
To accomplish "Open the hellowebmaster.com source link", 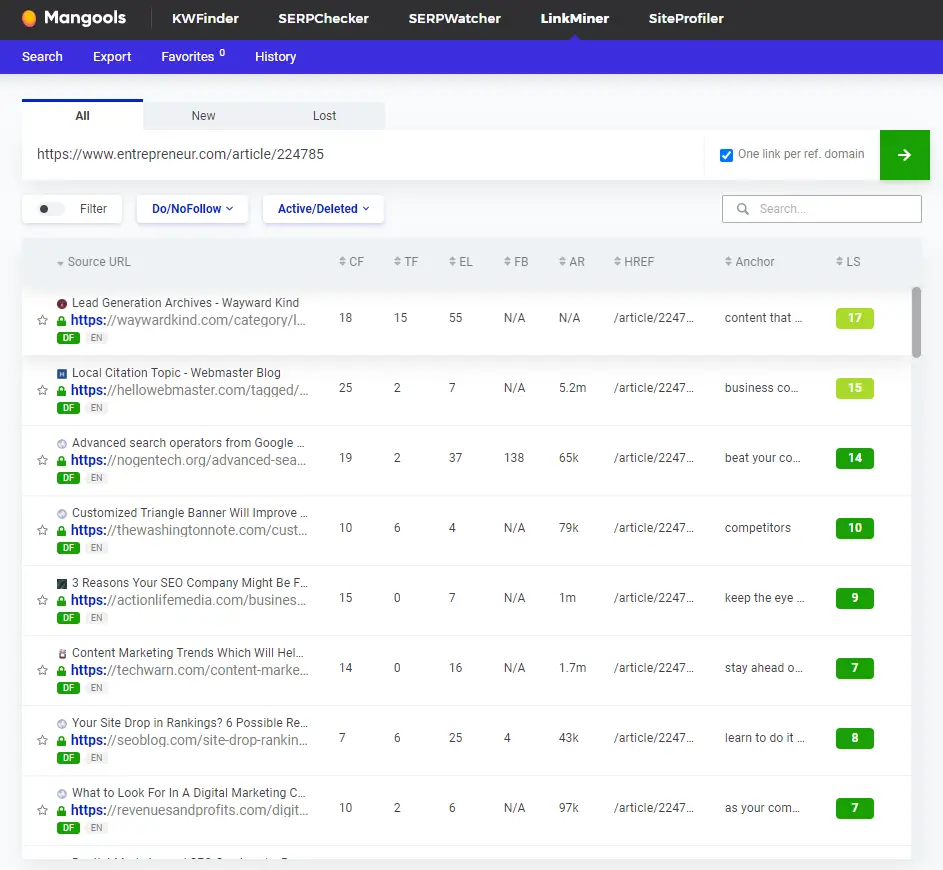I will pos(189,390).
